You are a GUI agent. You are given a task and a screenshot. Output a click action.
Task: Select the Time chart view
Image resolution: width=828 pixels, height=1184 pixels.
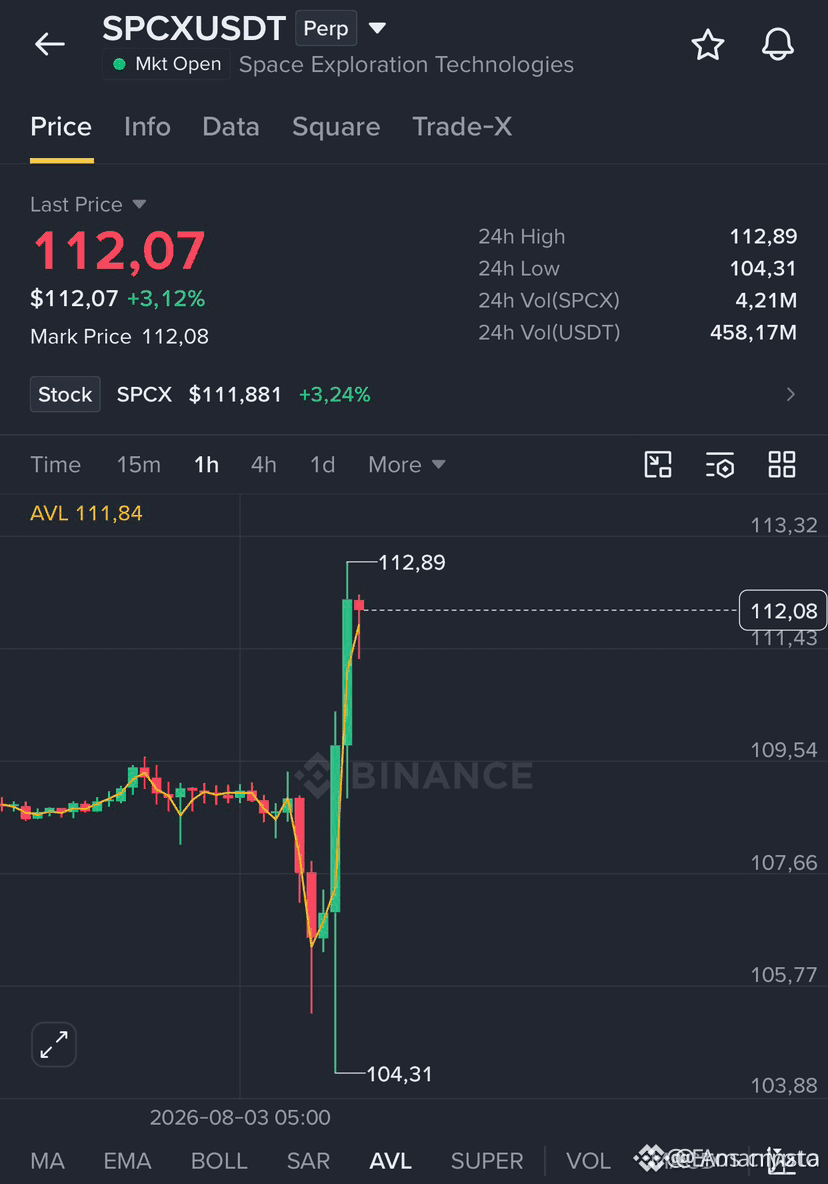pos(55,464)
